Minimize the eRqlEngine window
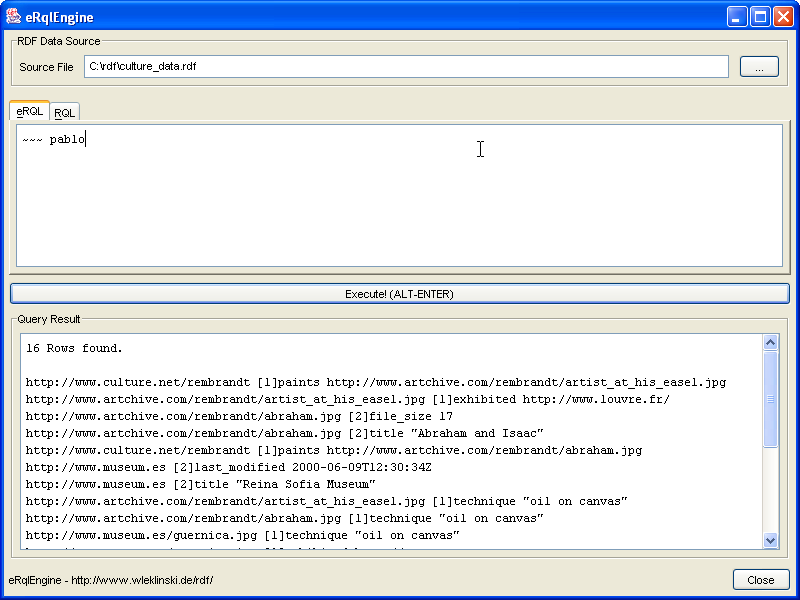800x600 pixels. tap(737, 16)
